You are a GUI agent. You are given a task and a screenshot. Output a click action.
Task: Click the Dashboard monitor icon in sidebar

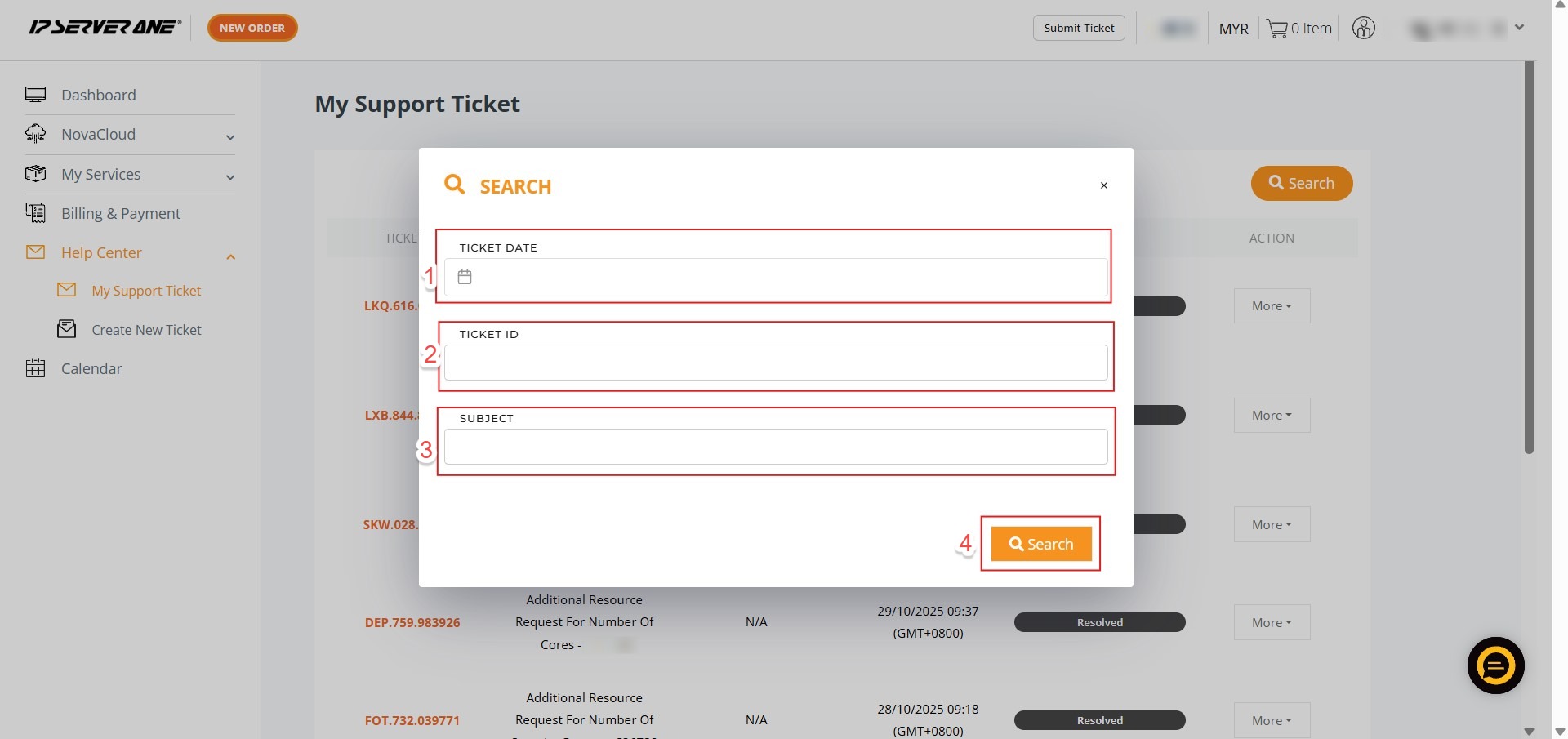tap(35, 95)
